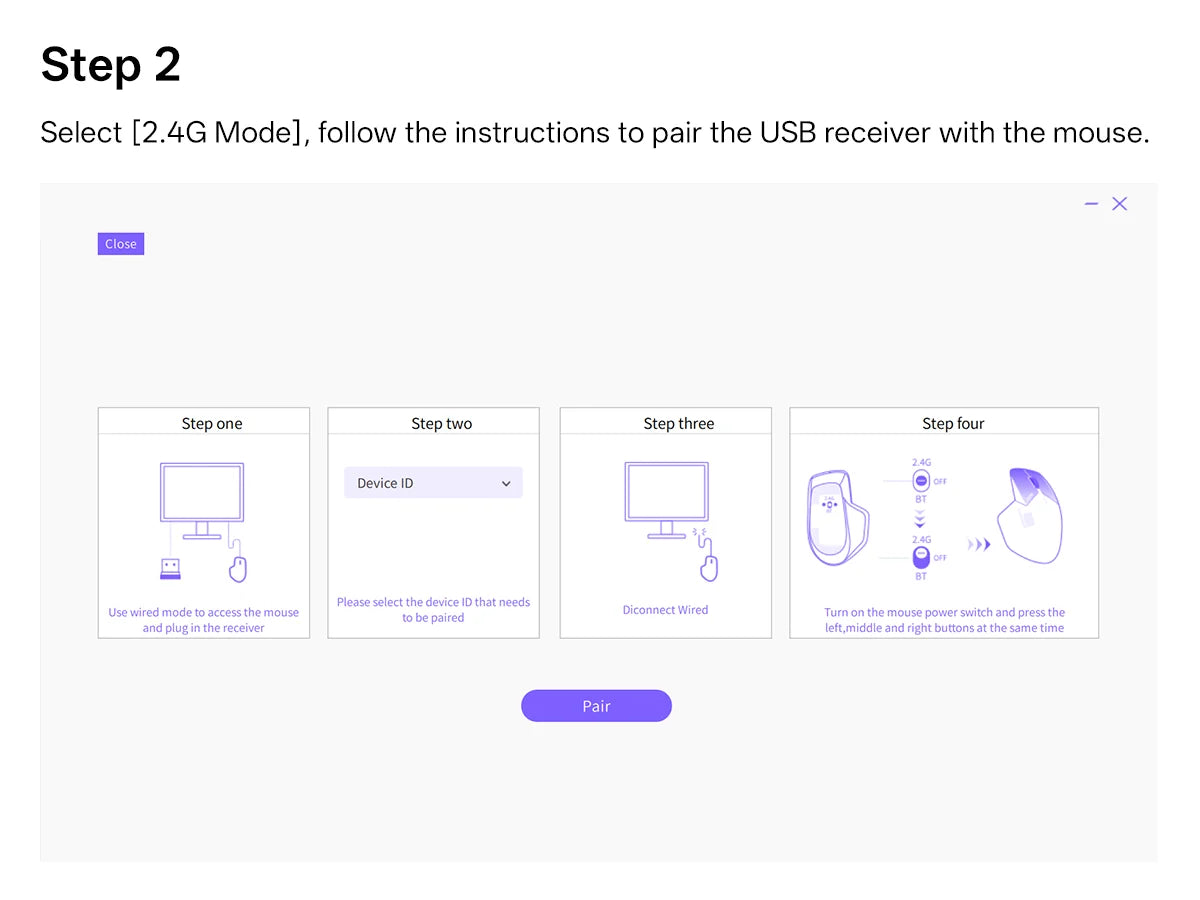Image resolution: width=1200 pixels, height=900 pixels.
Task: Click the purple Pair button
Action: pyautogui.click(x=596, y=706)
